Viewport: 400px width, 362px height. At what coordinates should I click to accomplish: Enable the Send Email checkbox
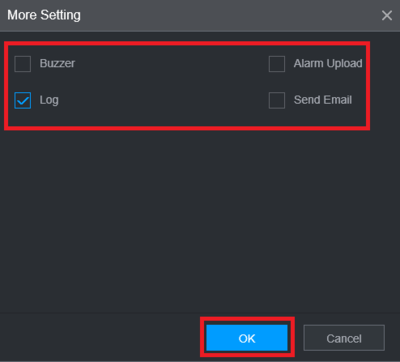tap(277, 100)
